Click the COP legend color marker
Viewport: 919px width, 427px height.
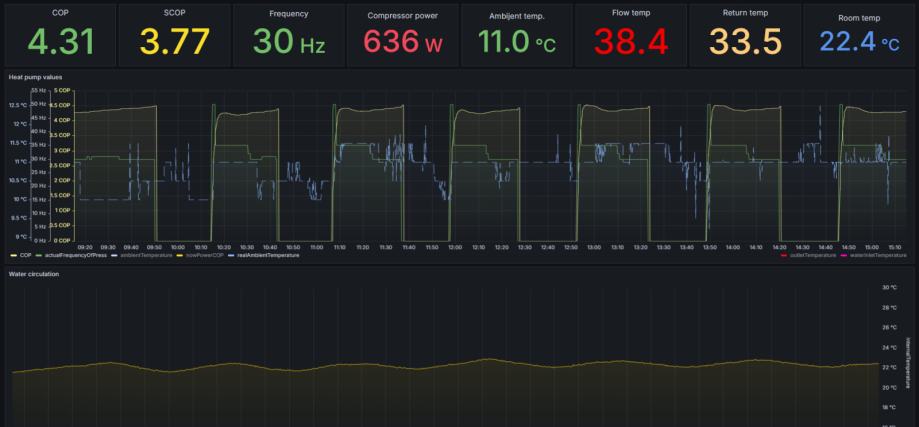pos(14,255)
